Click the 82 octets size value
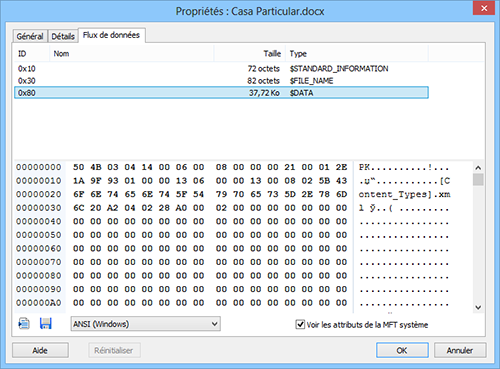 click(263, 81)
